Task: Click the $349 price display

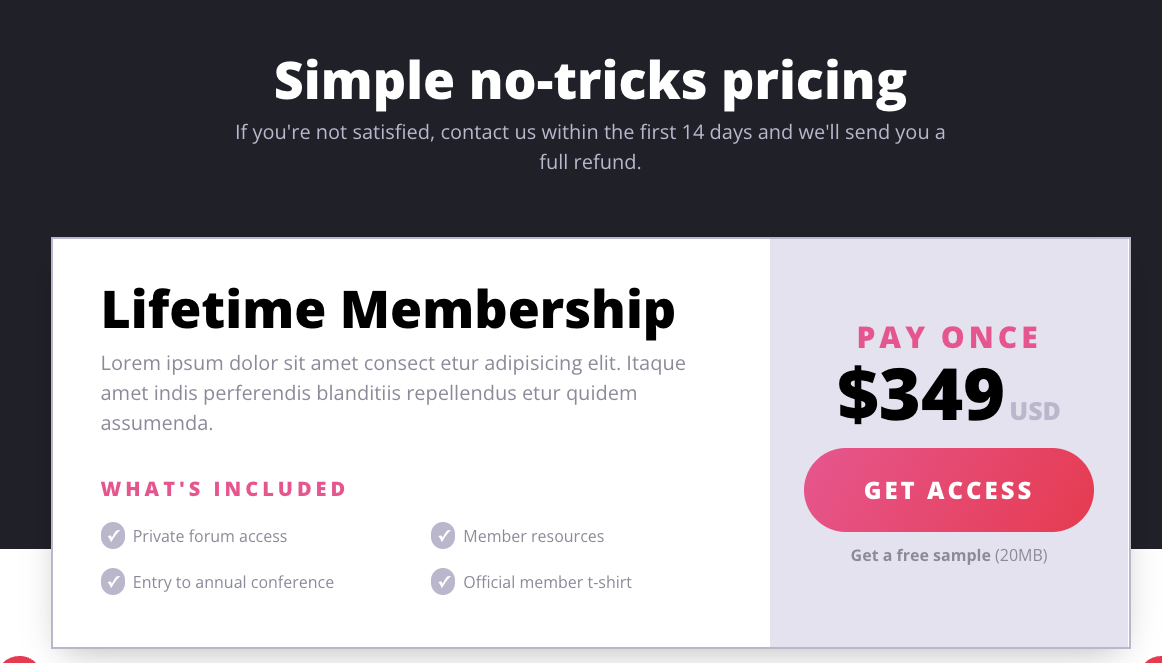Action: point(922,396)
